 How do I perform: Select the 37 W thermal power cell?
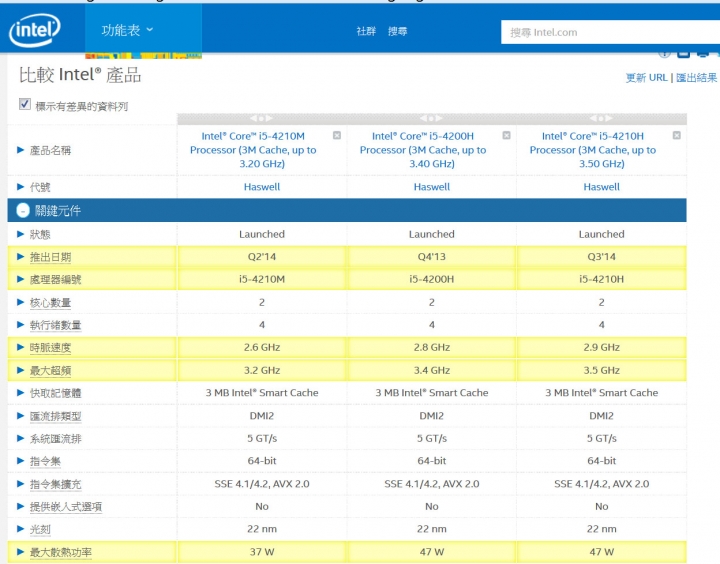262,552
